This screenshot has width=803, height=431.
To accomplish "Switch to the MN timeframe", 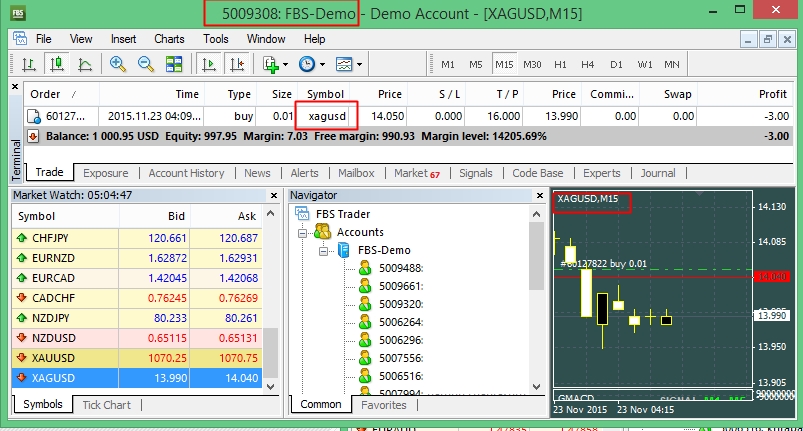I will [x=672, y=64].
